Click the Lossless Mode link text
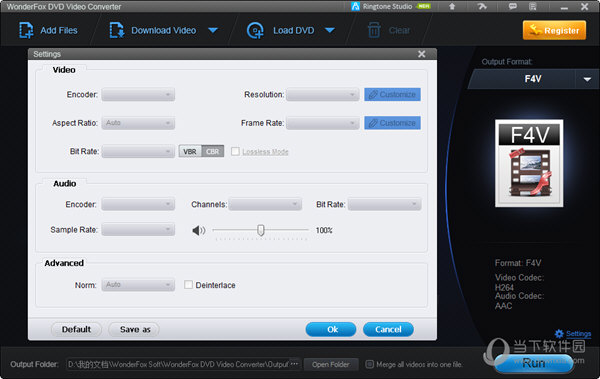 pos(265,152)
